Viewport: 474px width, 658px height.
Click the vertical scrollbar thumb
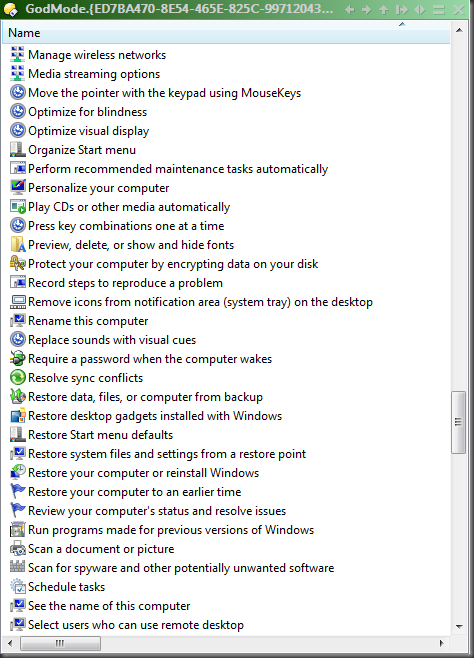458,422
